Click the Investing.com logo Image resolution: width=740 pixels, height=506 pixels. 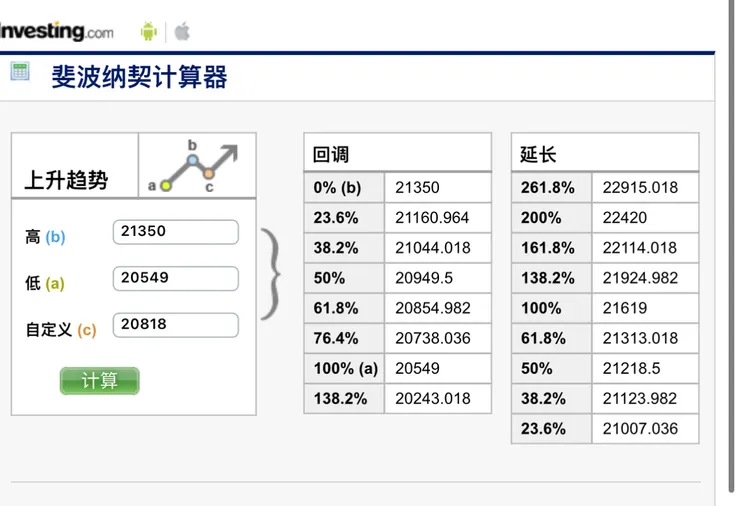(57, 32)
